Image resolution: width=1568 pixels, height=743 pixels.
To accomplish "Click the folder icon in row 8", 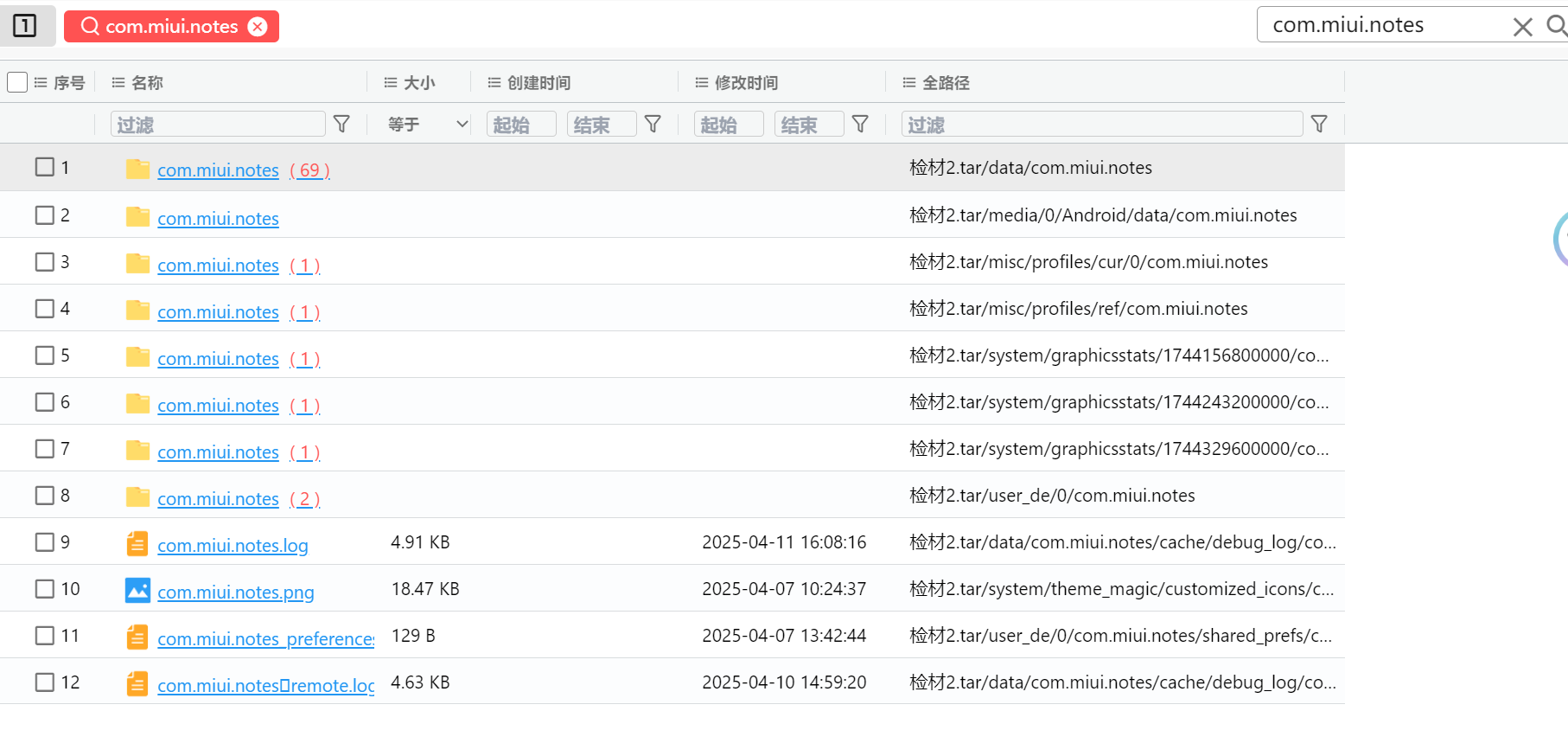I will (x=137, y=496).
